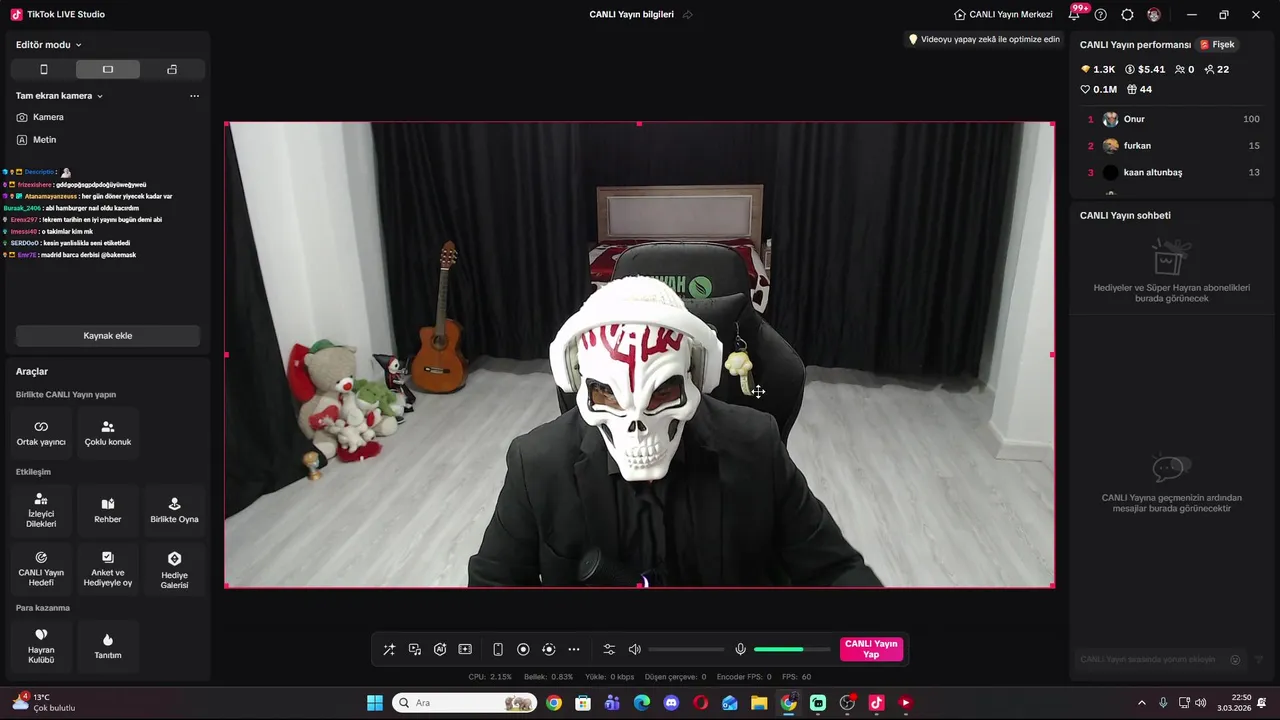Screen dimensions: 1280x720
Task: Show hidden system tray icons
Action: (1142, 703)
